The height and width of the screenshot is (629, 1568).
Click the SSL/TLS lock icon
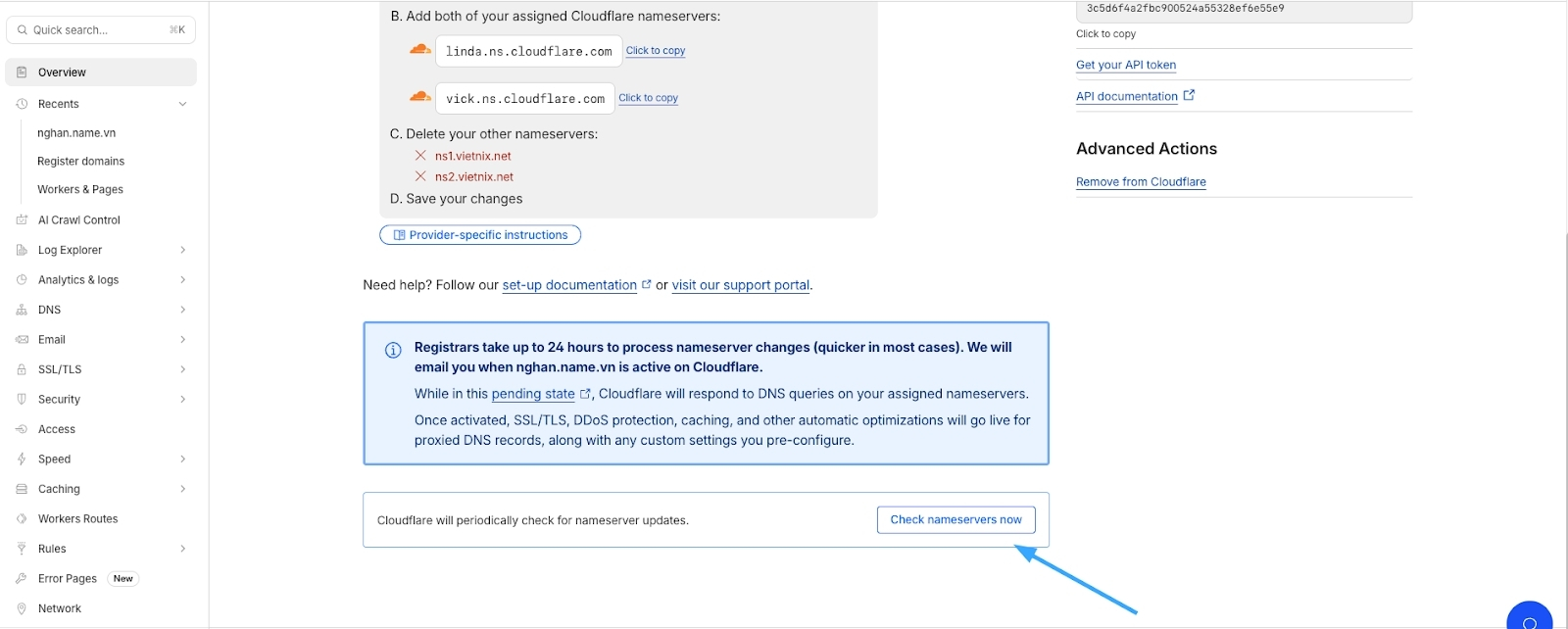[x=22, y=369]
